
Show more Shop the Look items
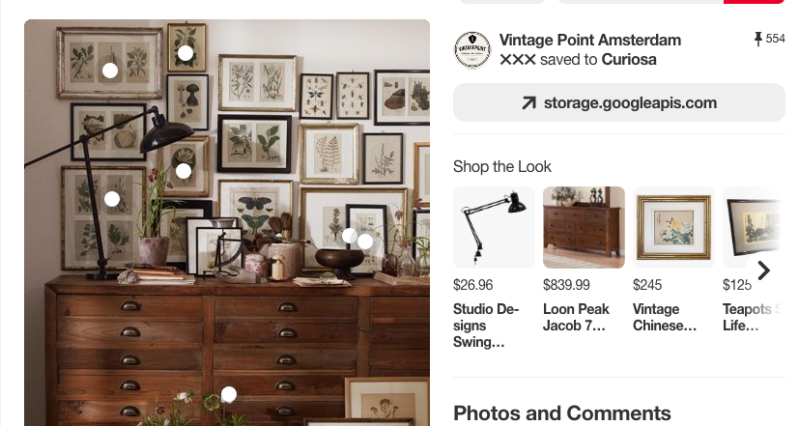pyautogui.click(x=763, y=271)
